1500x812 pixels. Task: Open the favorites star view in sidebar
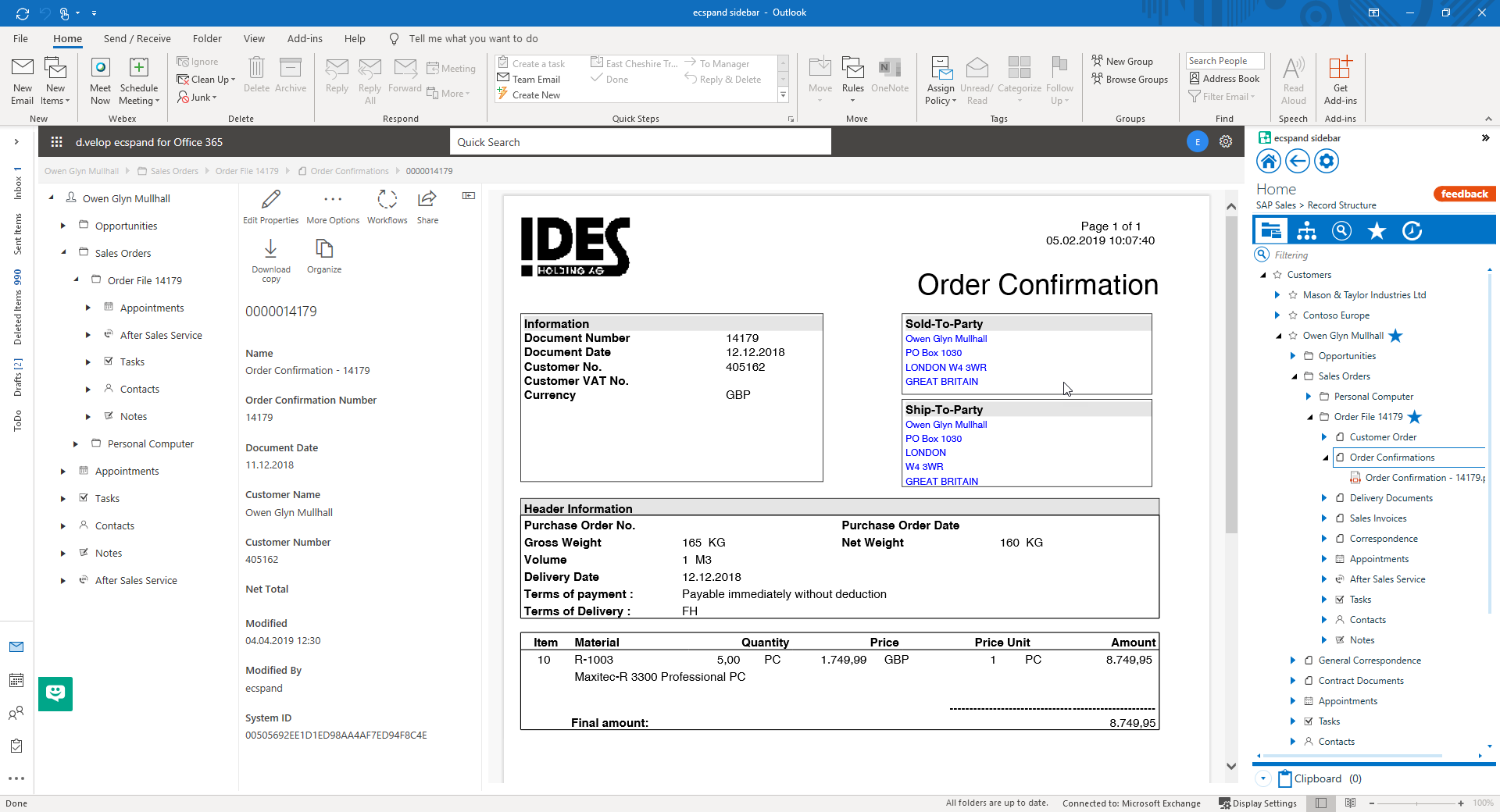click(1377, 231)
